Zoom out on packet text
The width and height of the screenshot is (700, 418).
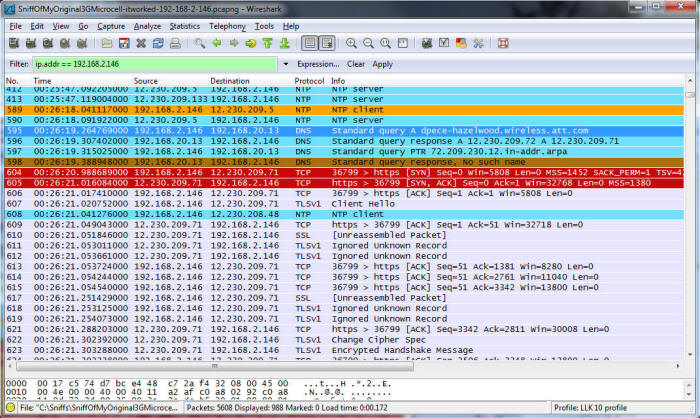click(368, 43)
